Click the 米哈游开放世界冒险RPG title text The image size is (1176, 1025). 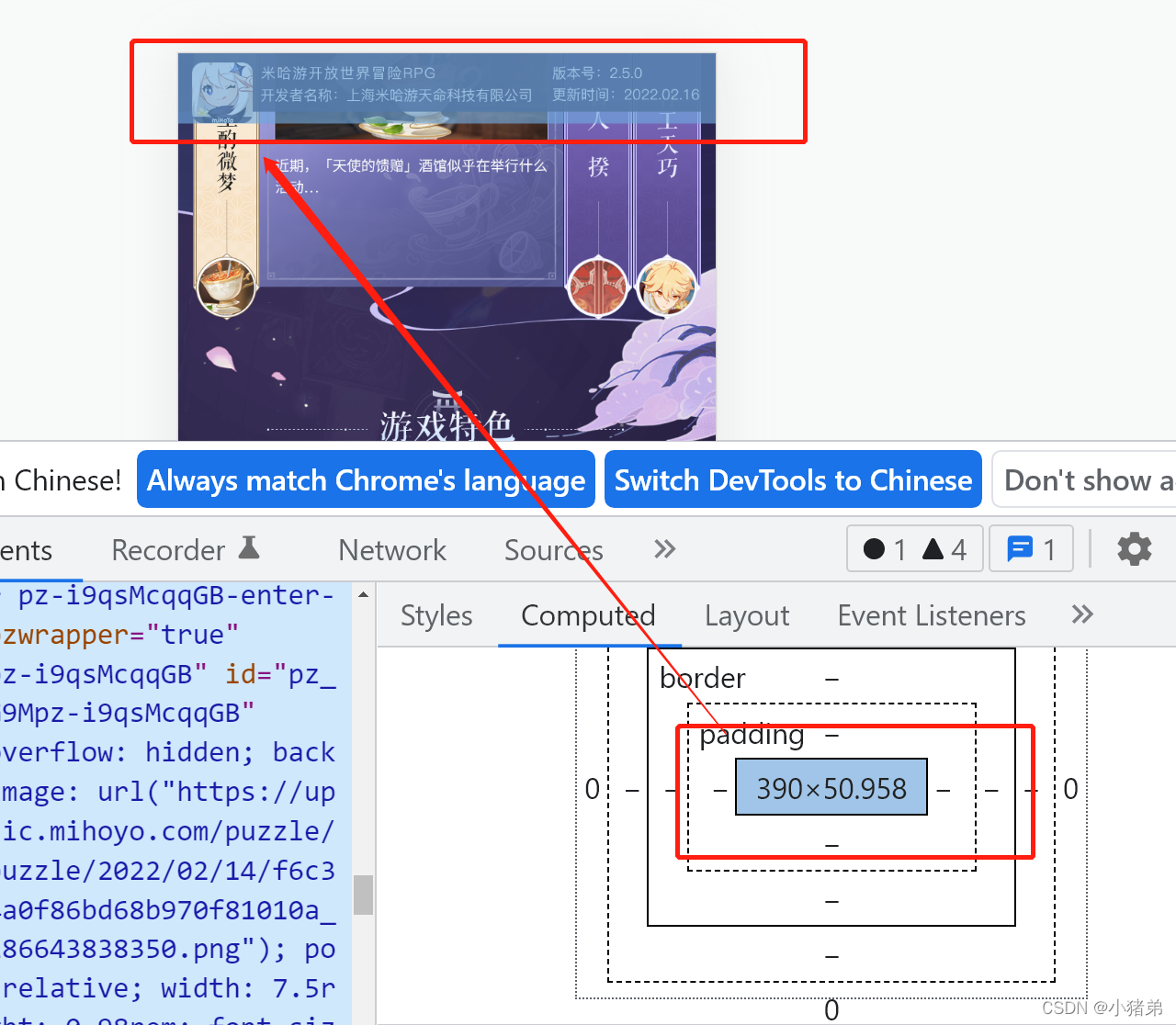(348, 73)
